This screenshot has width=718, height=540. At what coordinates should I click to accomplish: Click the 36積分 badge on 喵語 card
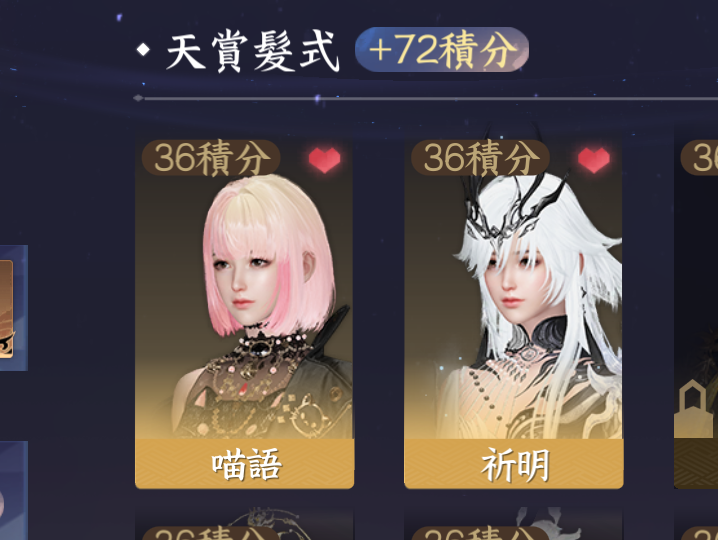[x=211, y=158]
